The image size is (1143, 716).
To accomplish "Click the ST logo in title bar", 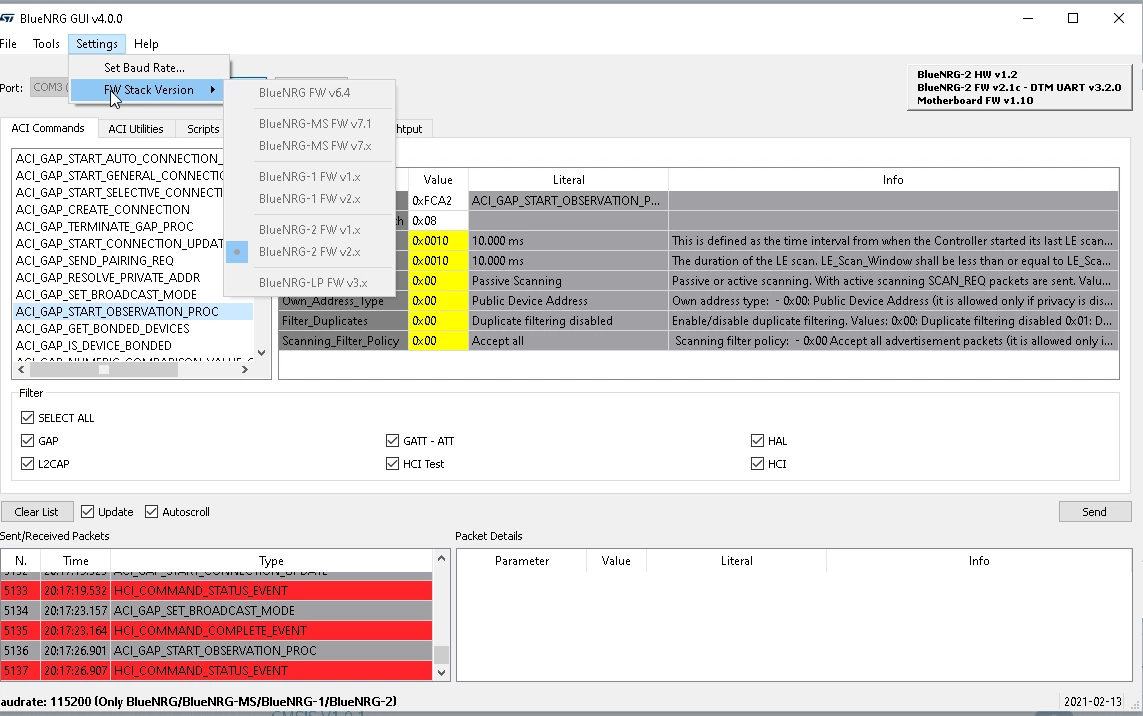I will coord(7,18).
